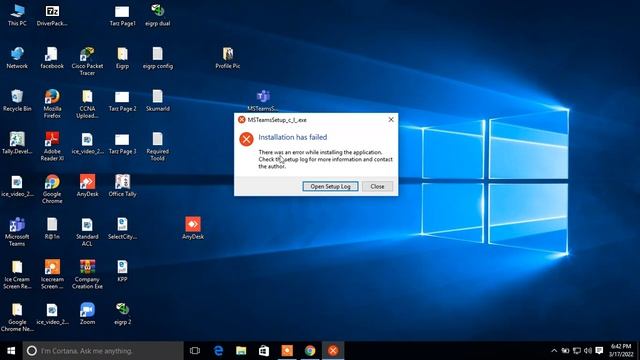Launch the Zoom desktop shortcut

pos(87,314)
